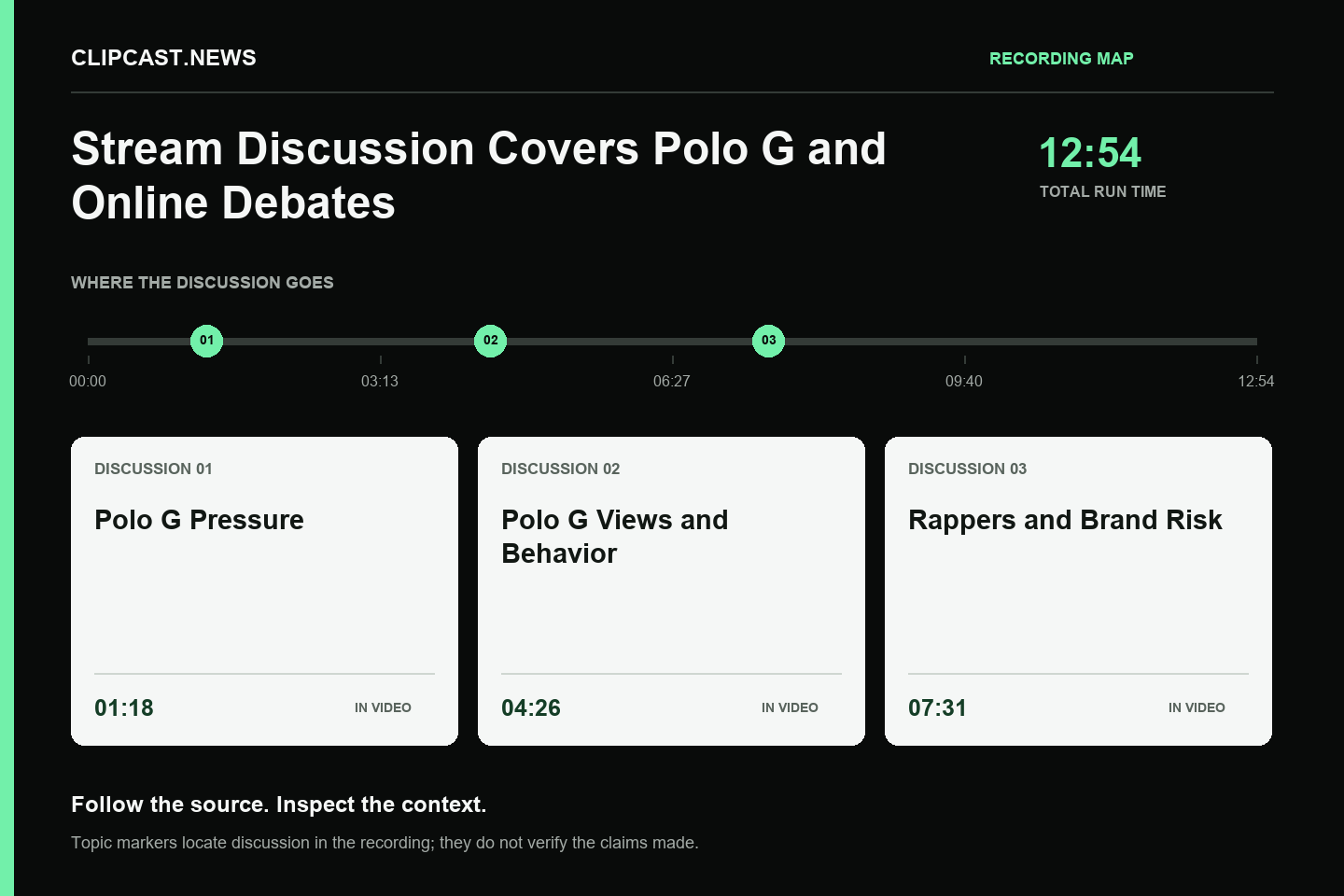Click the 12:54 timeline end label
Viewport: 1344px width, 896px height.
[1256, 381]
